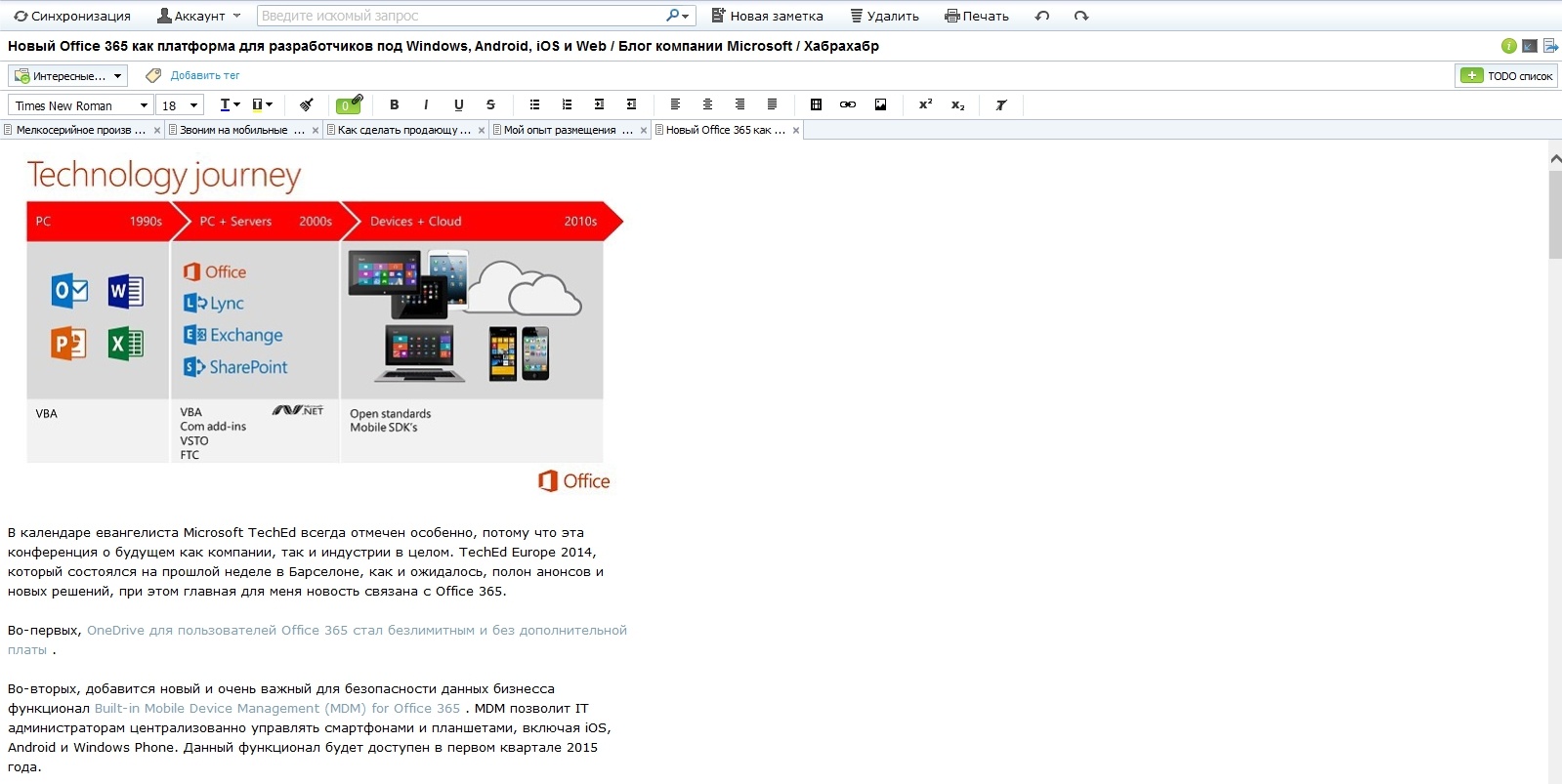The width and height of the screenshot is (1562, 784).
Task: Close the Звоним на мобильные tab
Action: (x=316, y=130)
